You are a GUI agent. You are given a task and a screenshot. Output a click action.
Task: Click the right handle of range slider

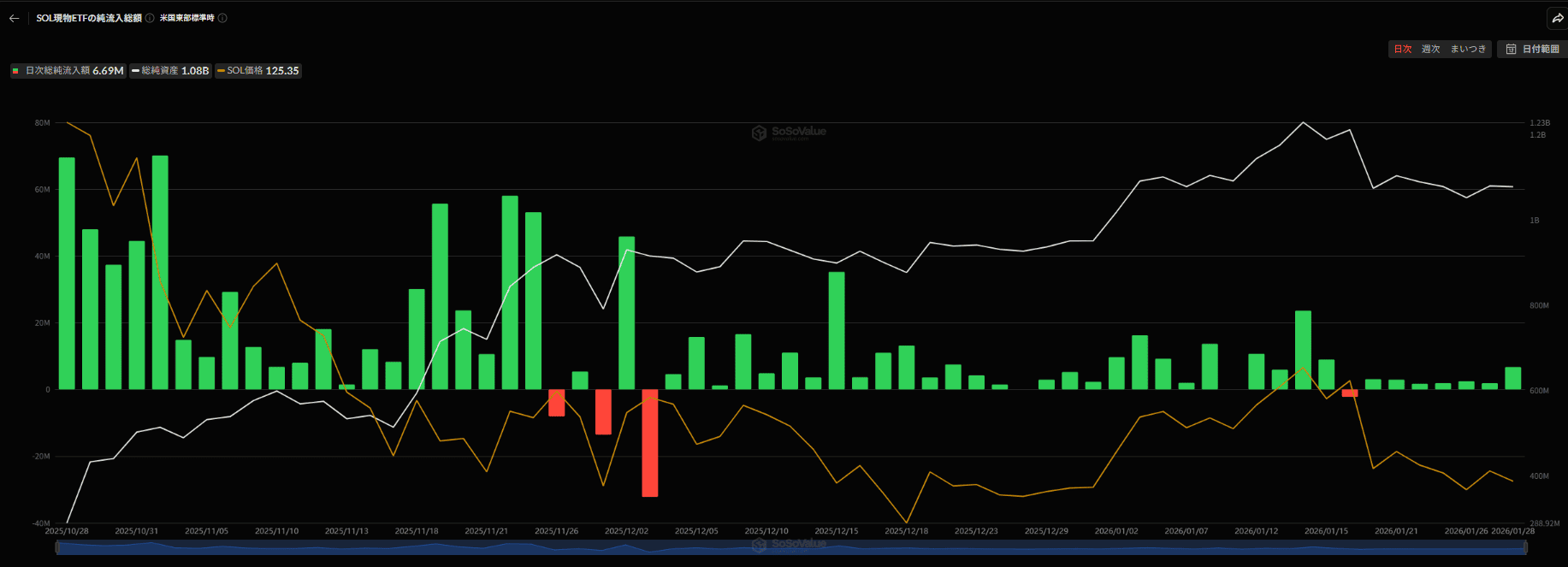click(1525, 547)
